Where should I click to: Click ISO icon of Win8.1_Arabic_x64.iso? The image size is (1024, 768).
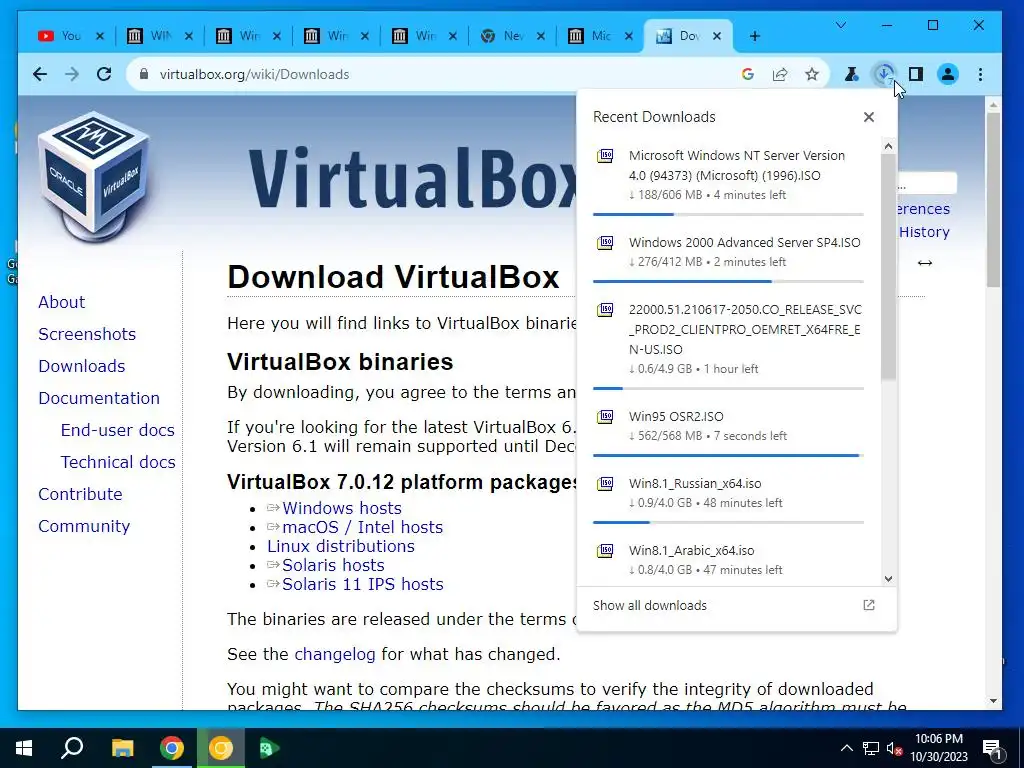point(605,551)
